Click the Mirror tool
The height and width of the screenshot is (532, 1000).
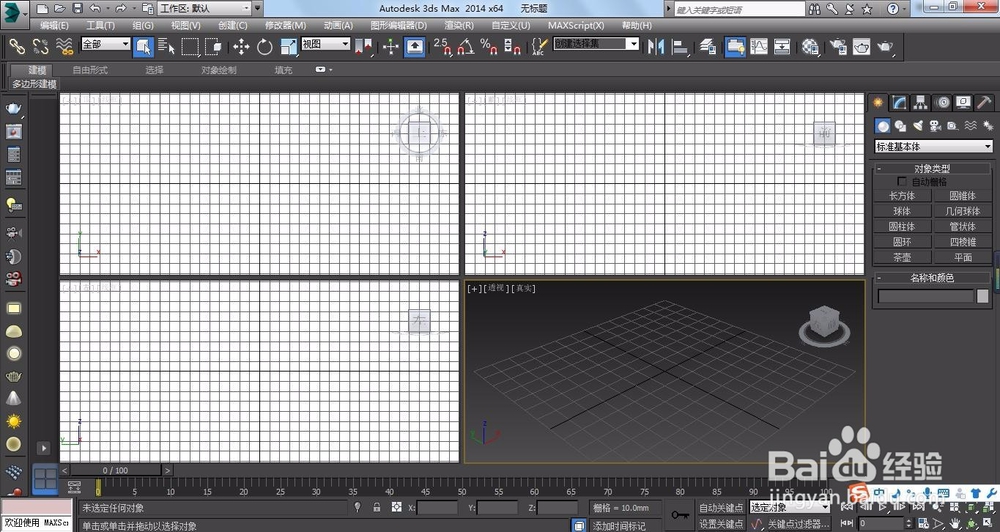[x=656, y=47]
